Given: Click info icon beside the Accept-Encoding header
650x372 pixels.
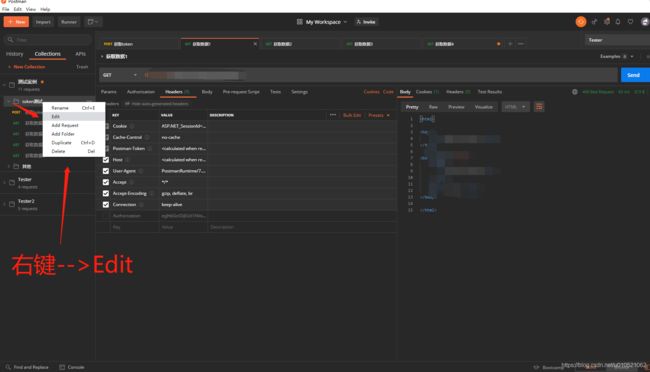Looking at the screenshot, I should tap(151, 193).
